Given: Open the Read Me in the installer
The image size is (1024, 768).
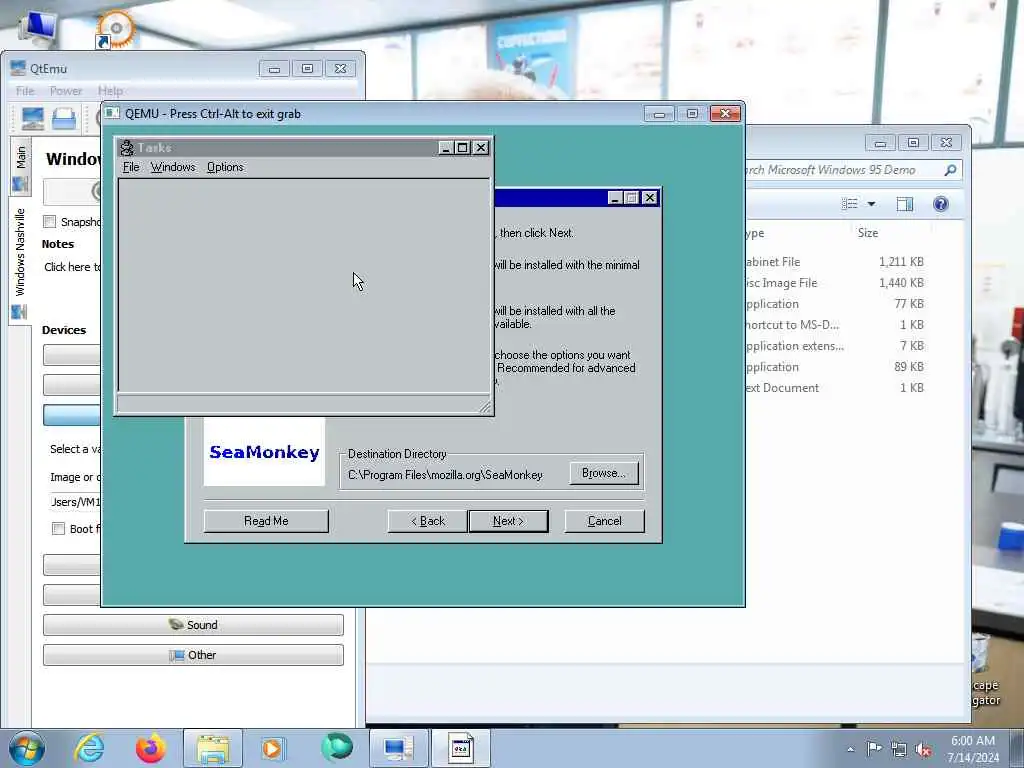Looking at the screenshot, I should tap(266, 520).
